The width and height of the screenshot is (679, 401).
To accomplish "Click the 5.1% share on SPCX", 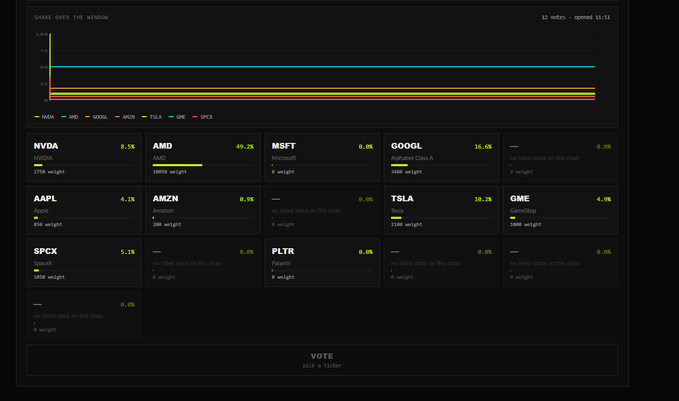I will click(x=127, y=252).
